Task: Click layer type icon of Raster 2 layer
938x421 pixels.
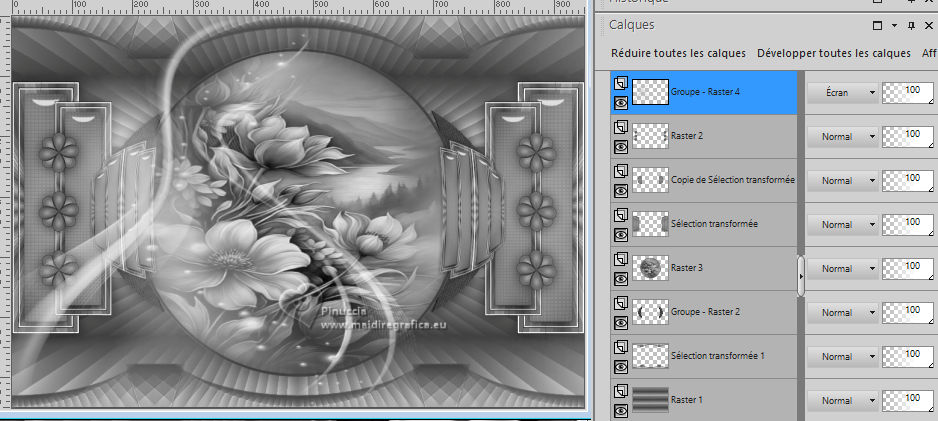Action: pyautogui.click(x=620, y=127)
